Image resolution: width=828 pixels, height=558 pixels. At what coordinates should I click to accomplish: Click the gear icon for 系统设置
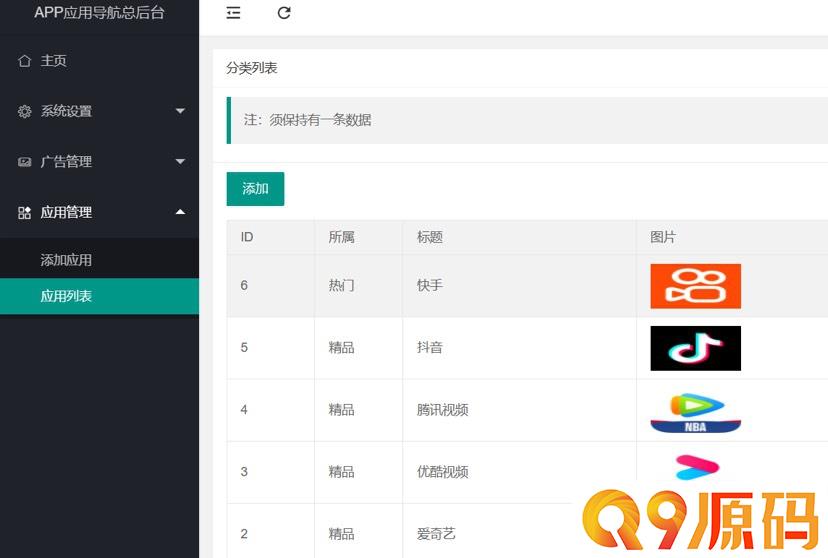(x=24, y=111)
